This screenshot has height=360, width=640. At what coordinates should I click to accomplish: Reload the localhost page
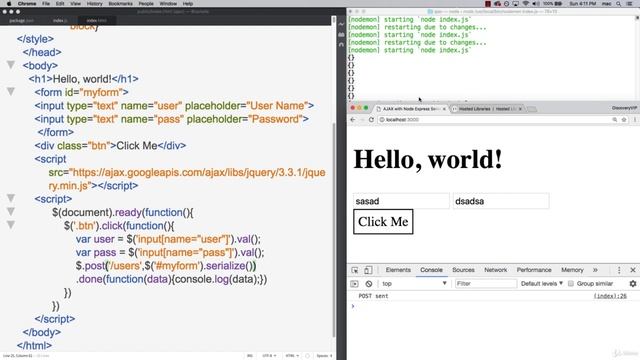coord(371,120)
